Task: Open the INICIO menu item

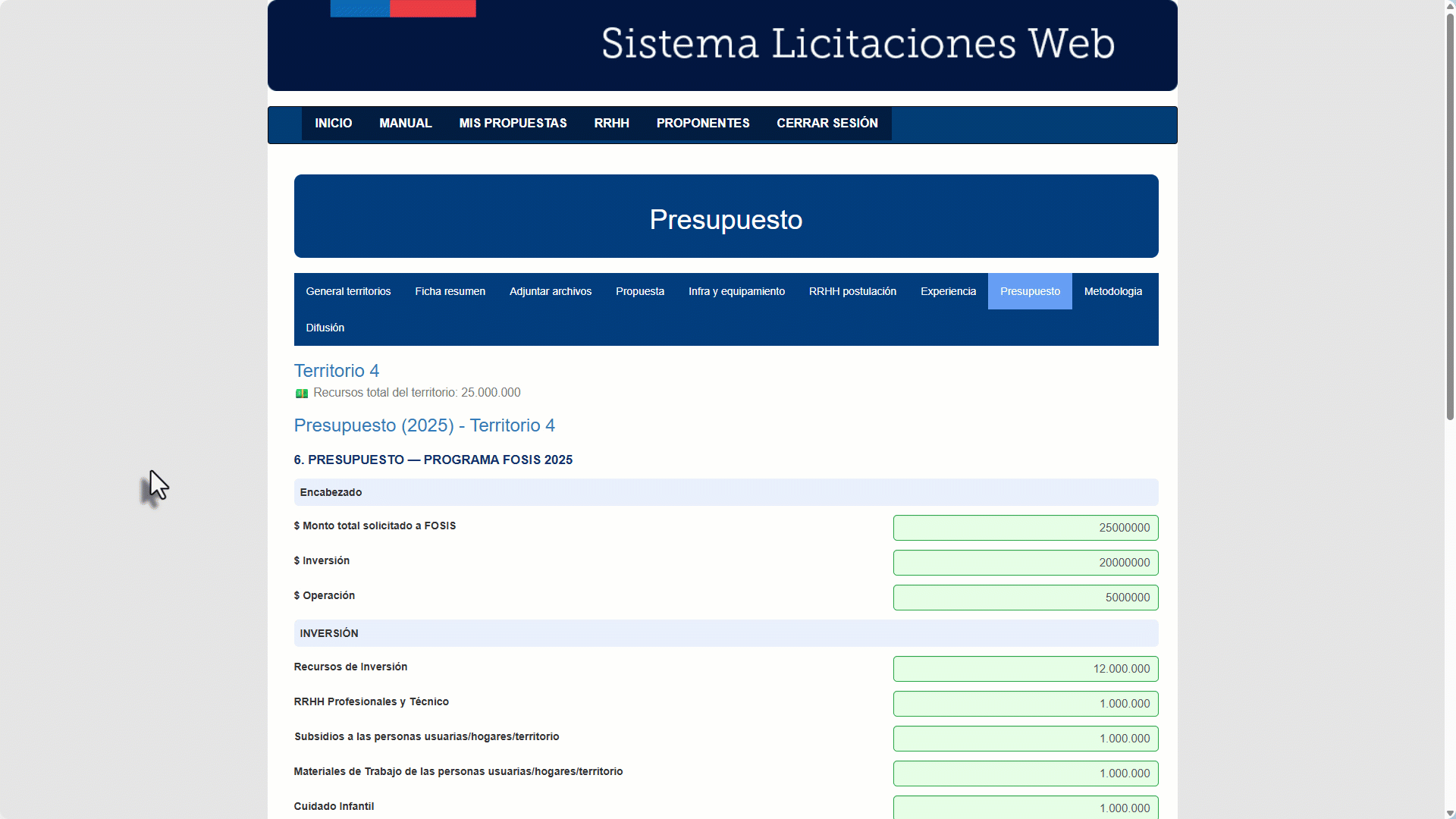Action: [x=334, y=123]
